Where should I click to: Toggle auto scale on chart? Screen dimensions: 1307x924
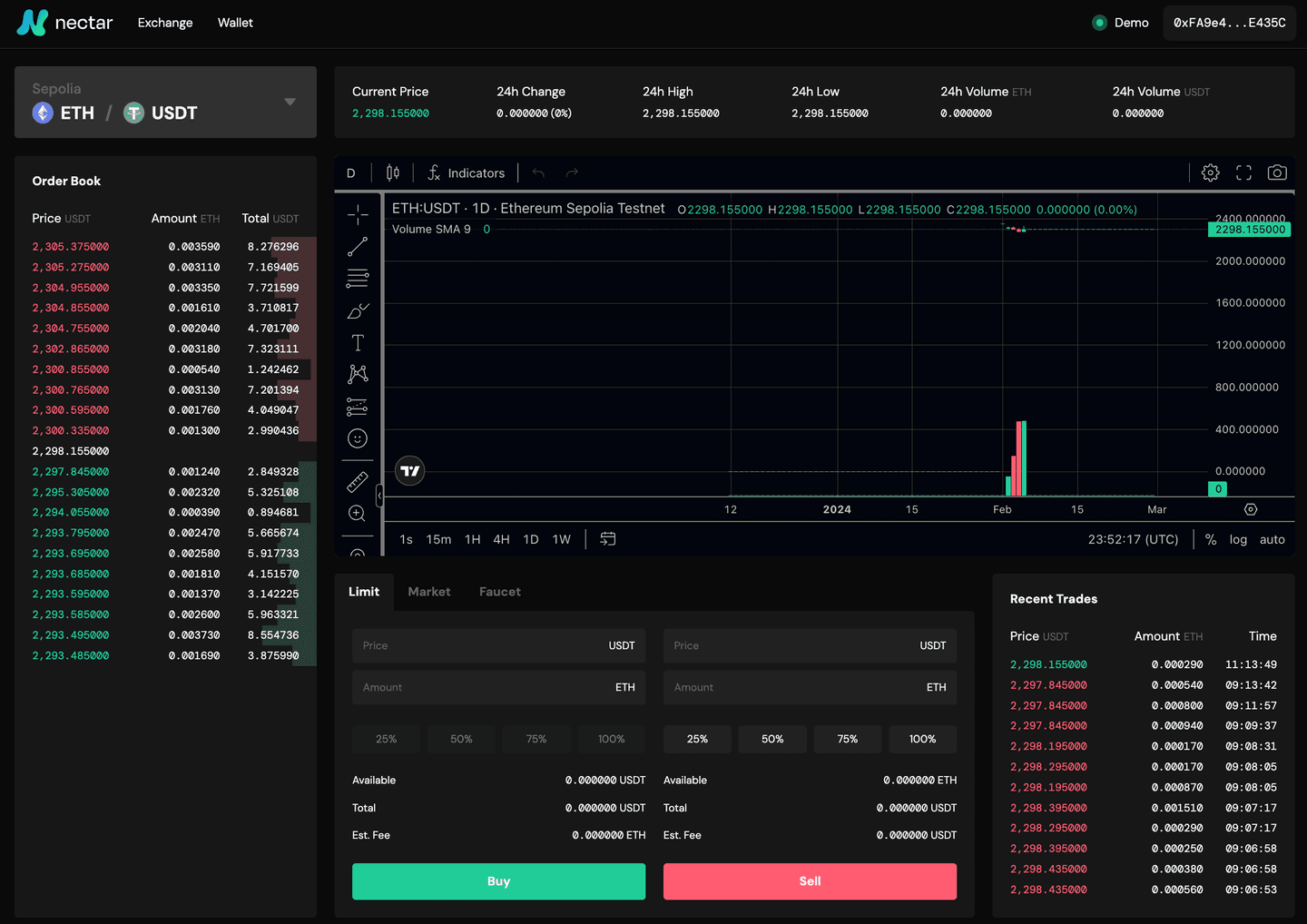point(1273,539)
